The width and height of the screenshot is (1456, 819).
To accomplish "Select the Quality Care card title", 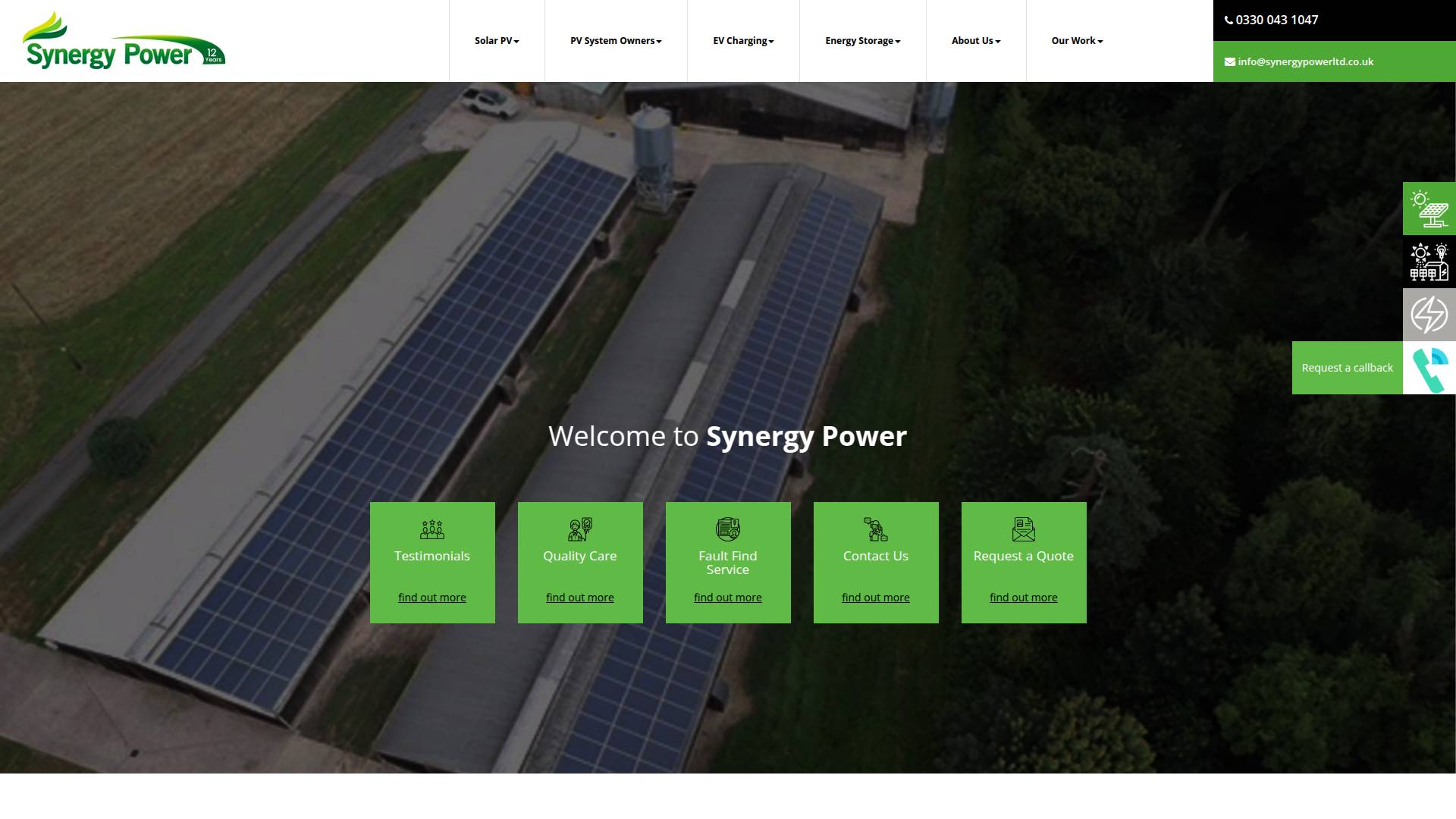I will pos(580,556).
